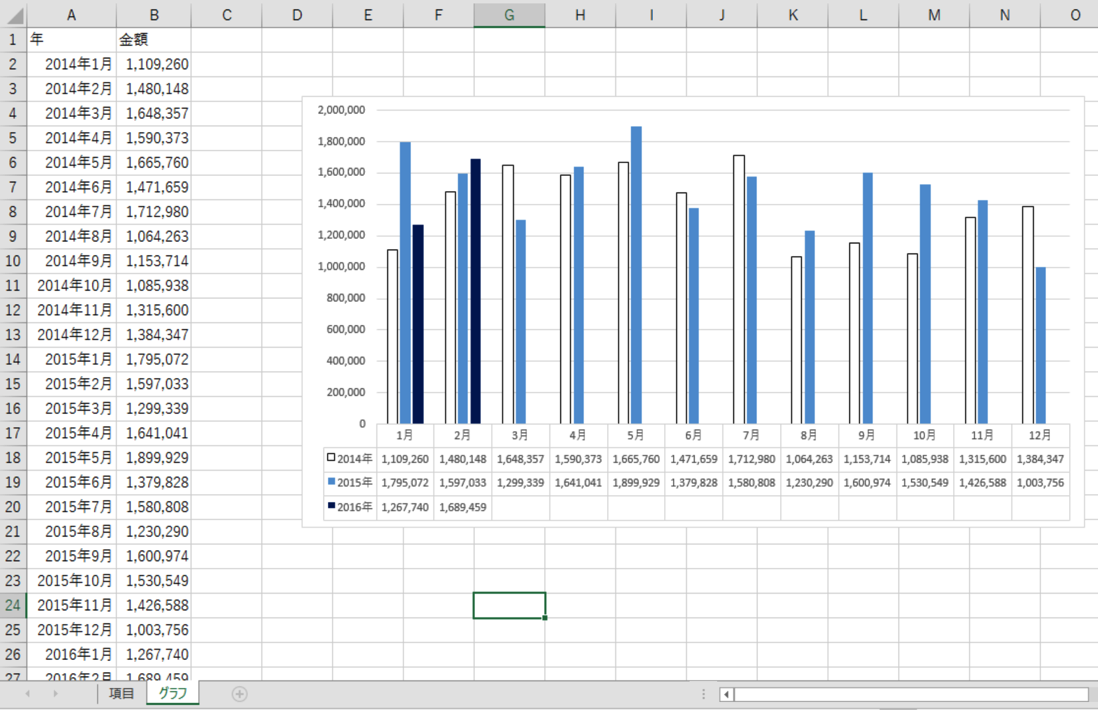Click chart data table value 1,003,756
Image resolution: width=1098 pixels, height=710 pixels.
tap(1041, 483)
